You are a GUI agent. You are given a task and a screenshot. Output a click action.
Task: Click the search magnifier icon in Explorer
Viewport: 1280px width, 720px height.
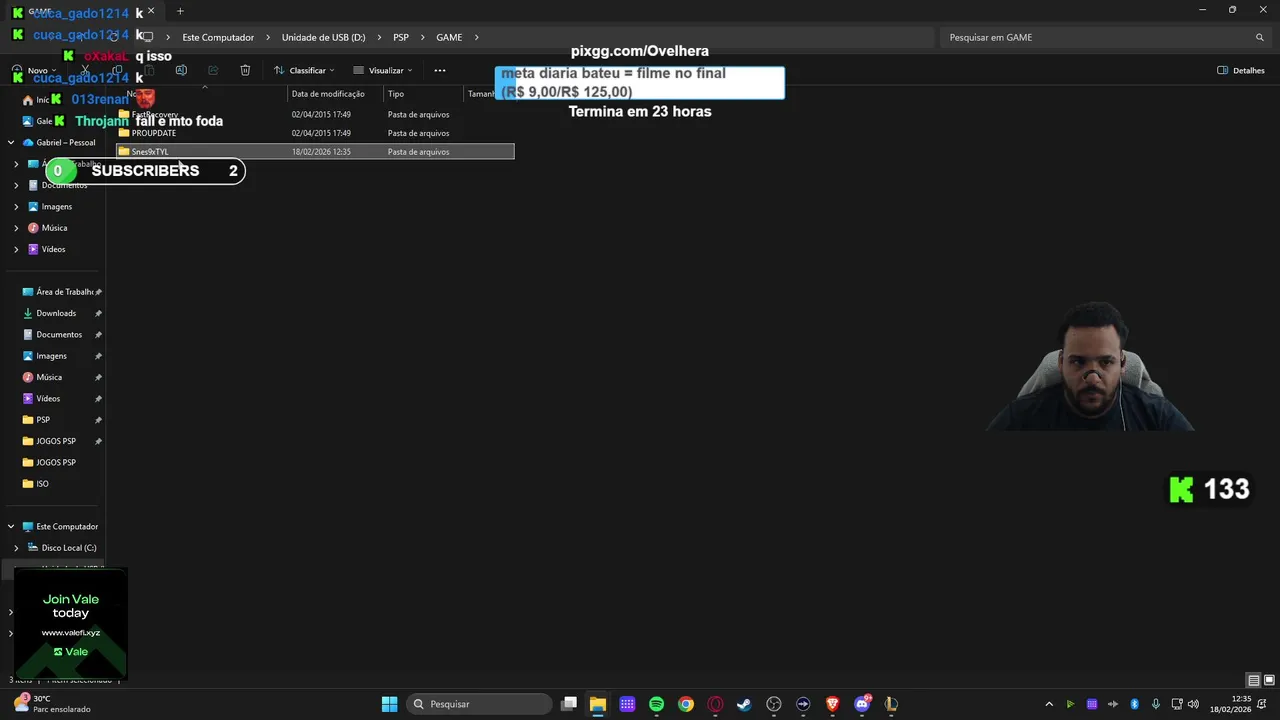(1260, 37)
